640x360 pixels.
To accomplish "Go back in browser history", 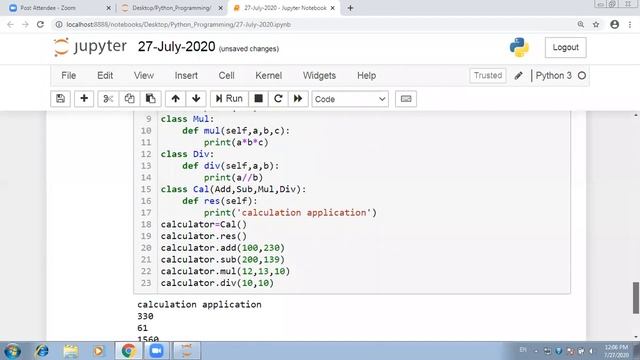I will (10, 24).
